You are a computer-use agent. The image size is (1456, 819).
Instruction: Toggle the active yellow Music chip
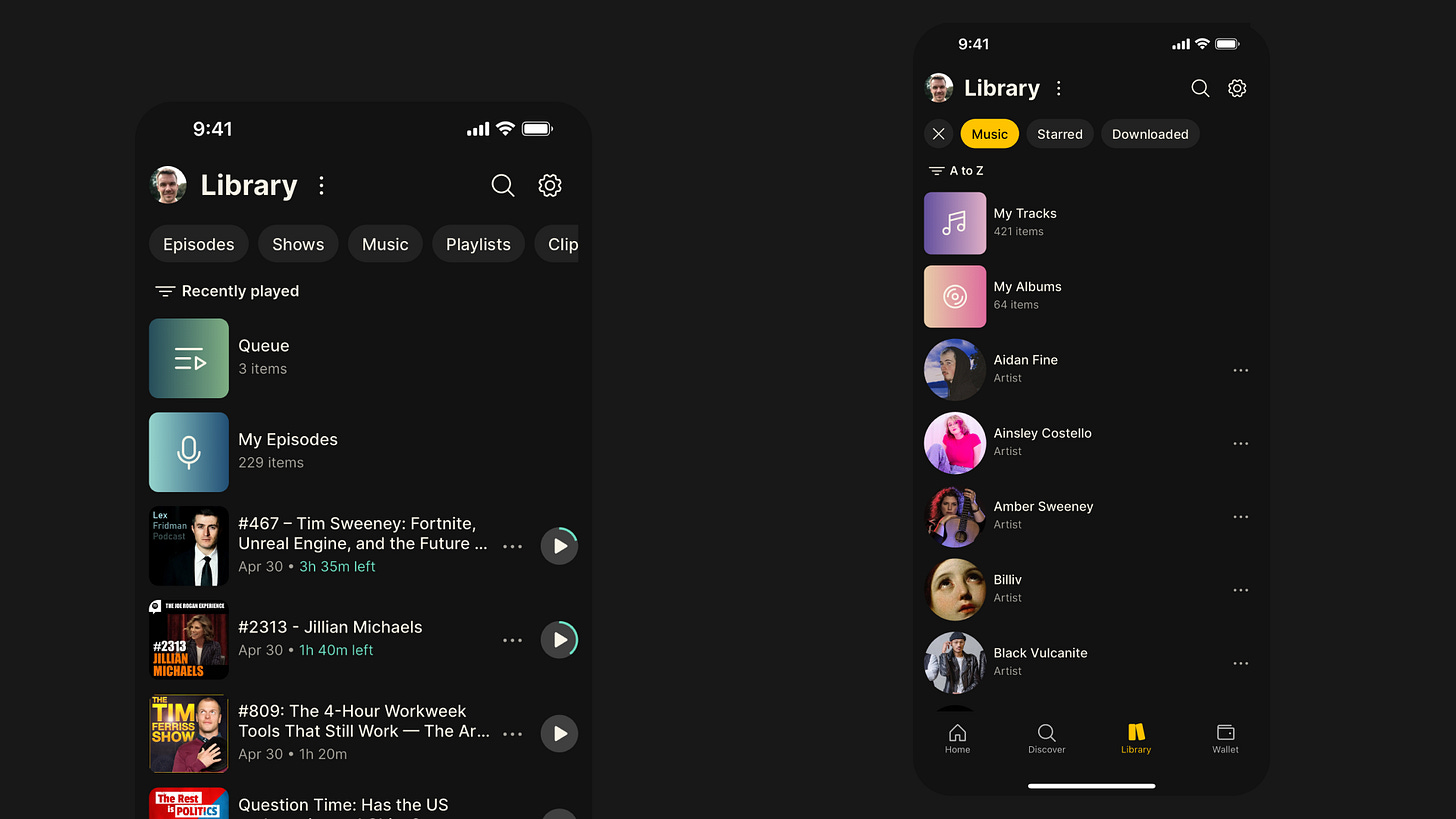[x=990, y=134]
